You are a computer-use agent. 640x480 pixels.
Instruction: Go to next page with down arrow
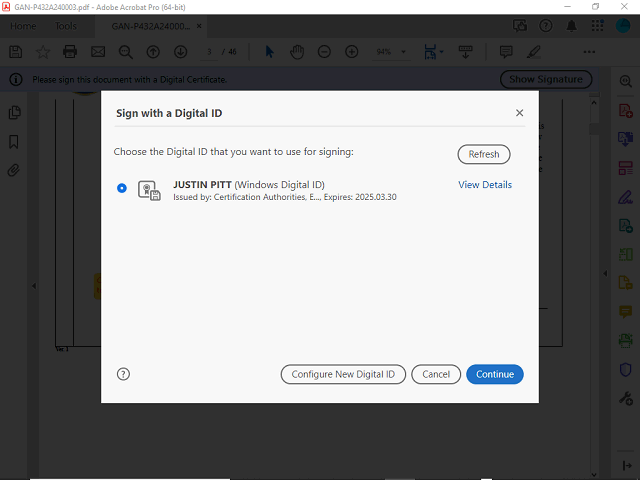pyautogui.click(x=180, y=52)
